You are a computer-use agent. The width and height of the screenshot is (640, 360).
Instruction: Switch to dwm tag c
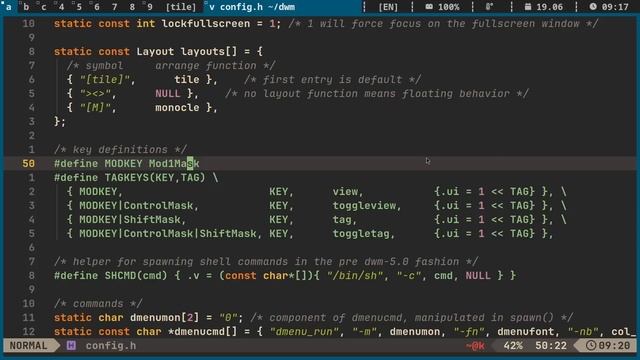click(44, 7)
